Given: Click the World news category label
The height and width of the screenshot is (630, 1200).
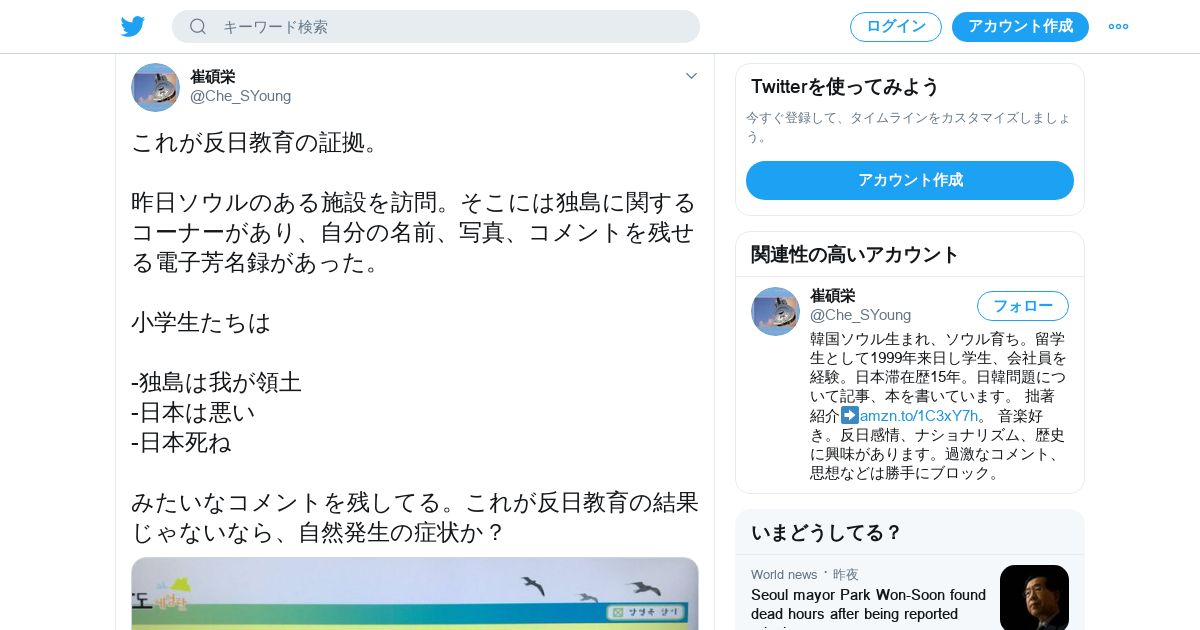Looking at the screenshot, I should pyautogui.click(x=784, y=574).
